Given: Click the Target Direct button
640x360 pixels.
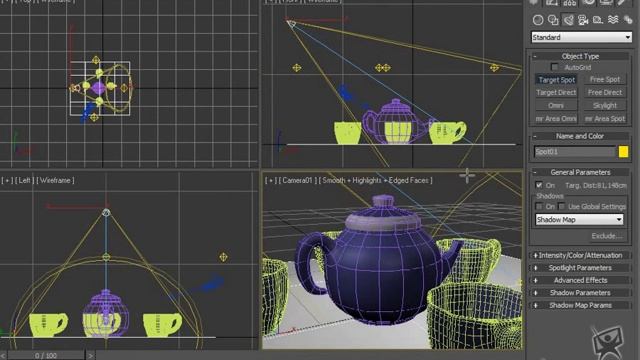Looking at the screenshot, I should coord(556,93).
